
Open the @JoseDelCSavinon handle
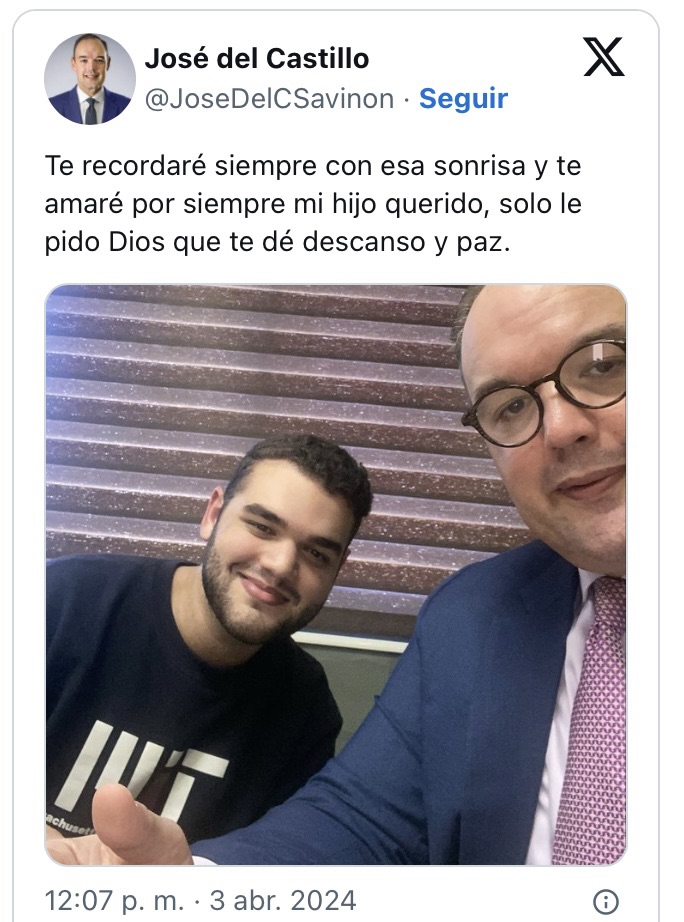point(269,98)
